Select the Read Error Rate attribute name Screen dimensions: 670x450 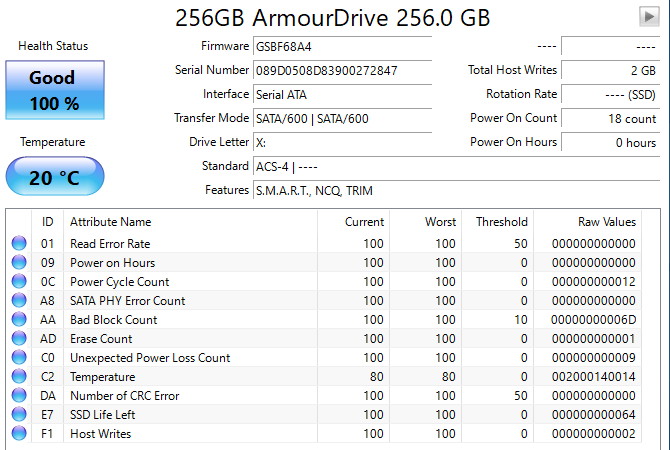click(110, 244)
